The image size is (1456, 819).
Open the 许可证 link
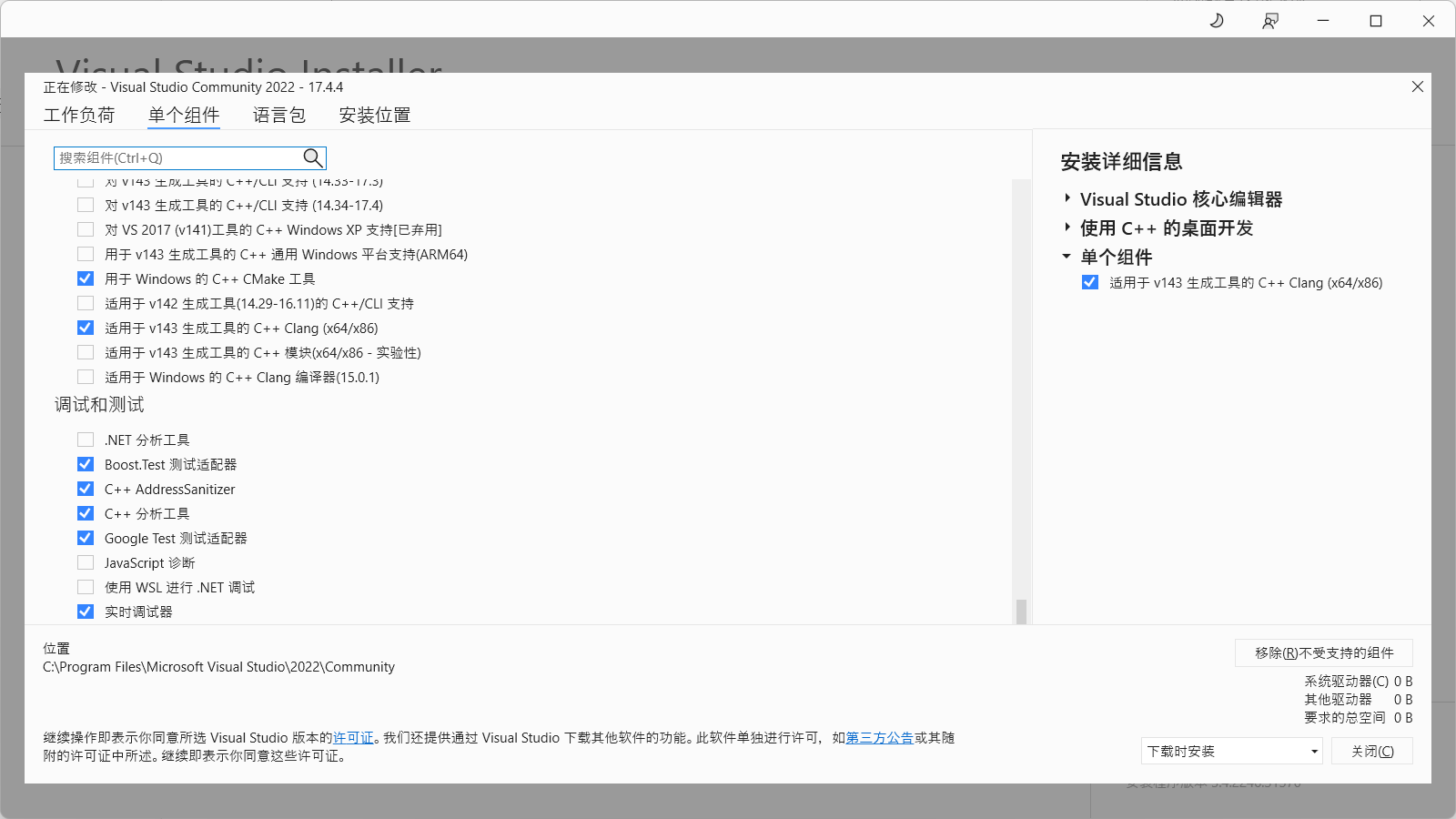354,738
